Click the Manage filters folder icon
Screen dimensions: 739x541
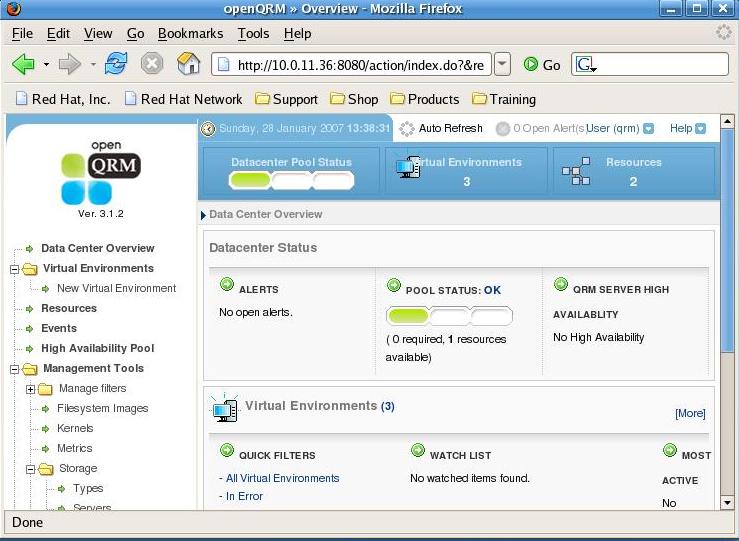coord(45,389)
